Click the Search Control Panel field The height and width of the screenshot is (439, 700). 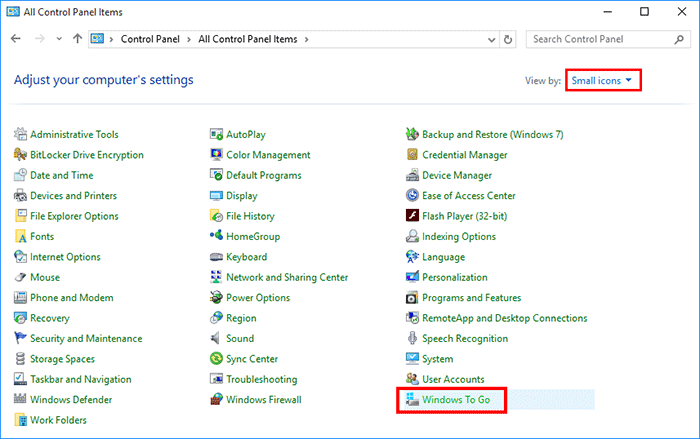point(608,39)
